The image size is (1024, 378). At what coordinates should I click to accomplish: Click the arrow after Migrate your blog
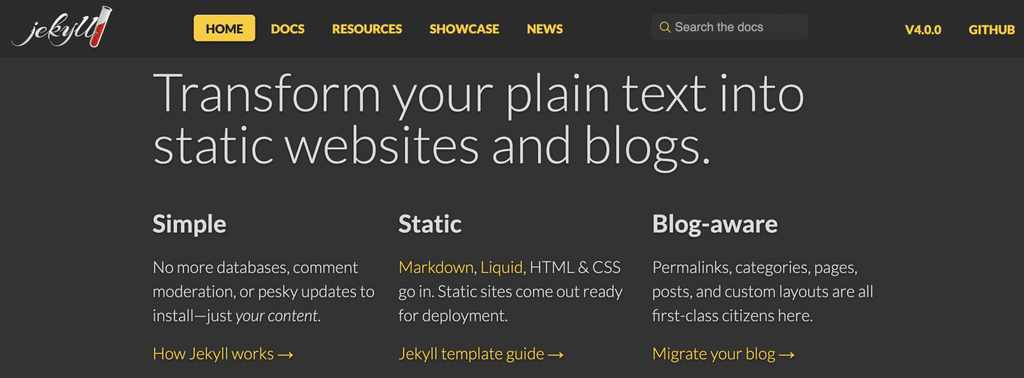click(x=787, y=354)
